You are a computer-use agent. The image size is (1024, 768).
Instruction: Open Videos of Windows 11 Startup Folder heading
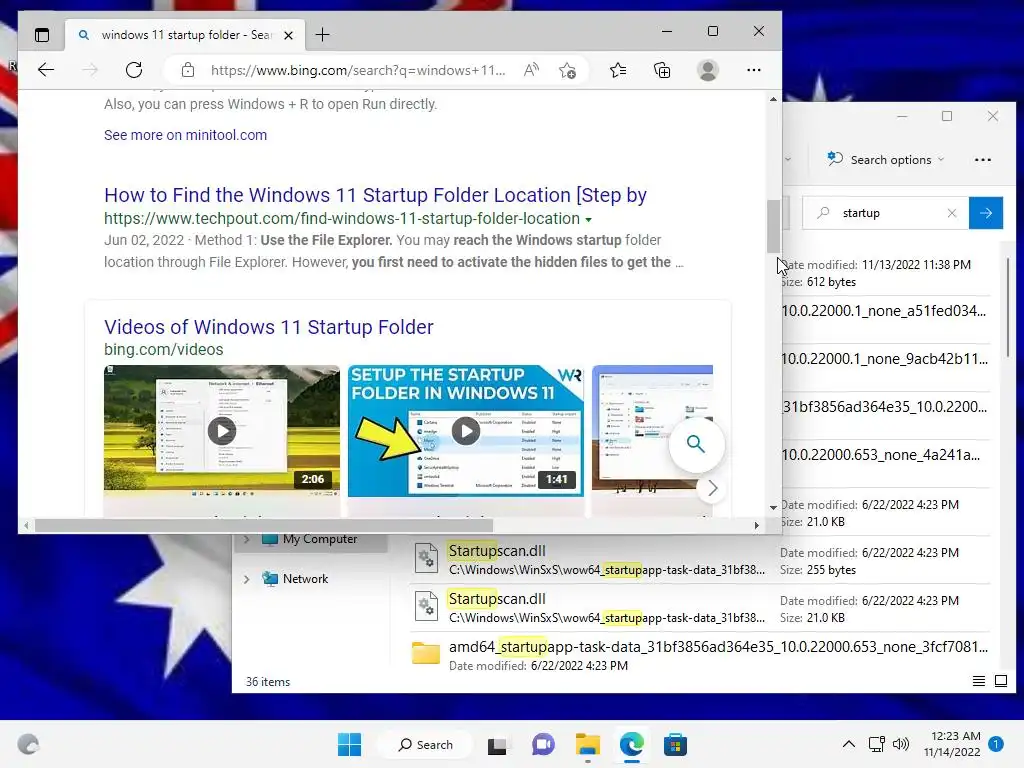(268, 327)
